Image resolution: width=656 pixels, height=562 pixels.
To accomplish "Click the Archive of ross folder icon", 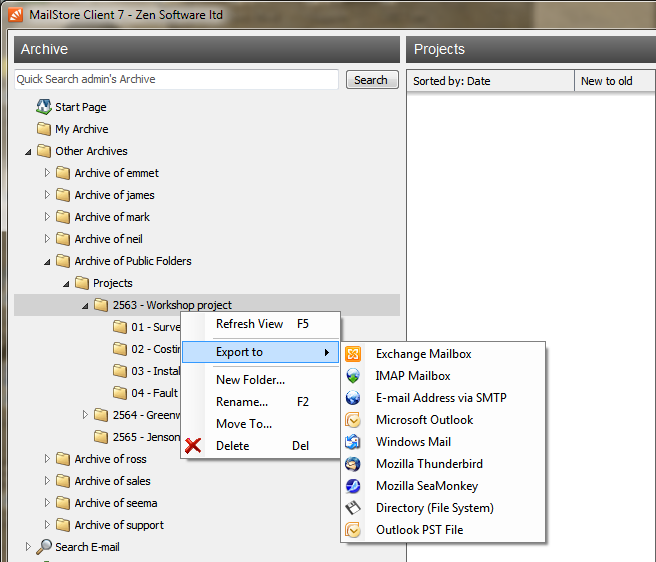I will click(63, 459).
